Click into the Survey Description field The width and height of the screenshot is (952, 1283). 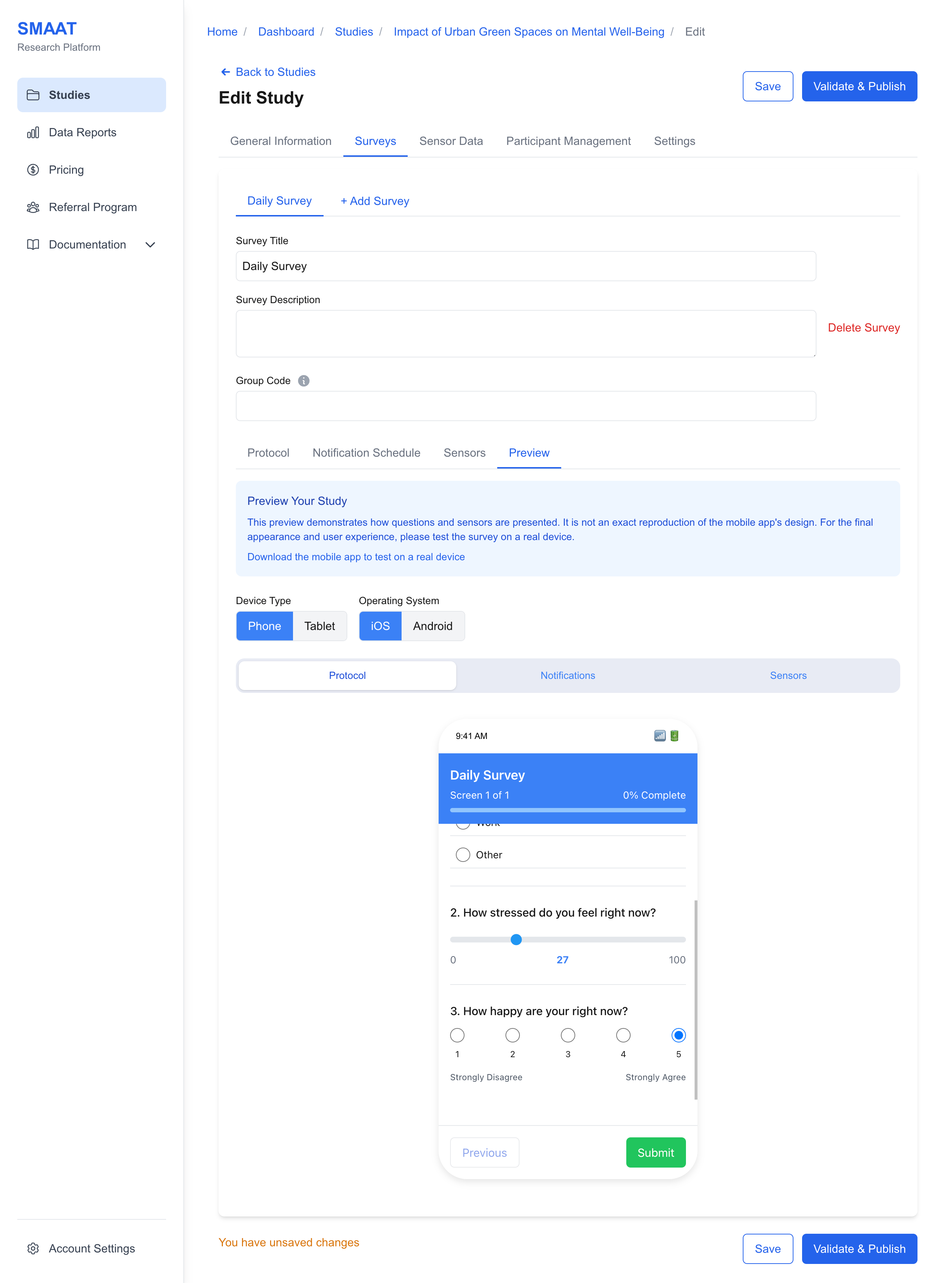[525, 334]
